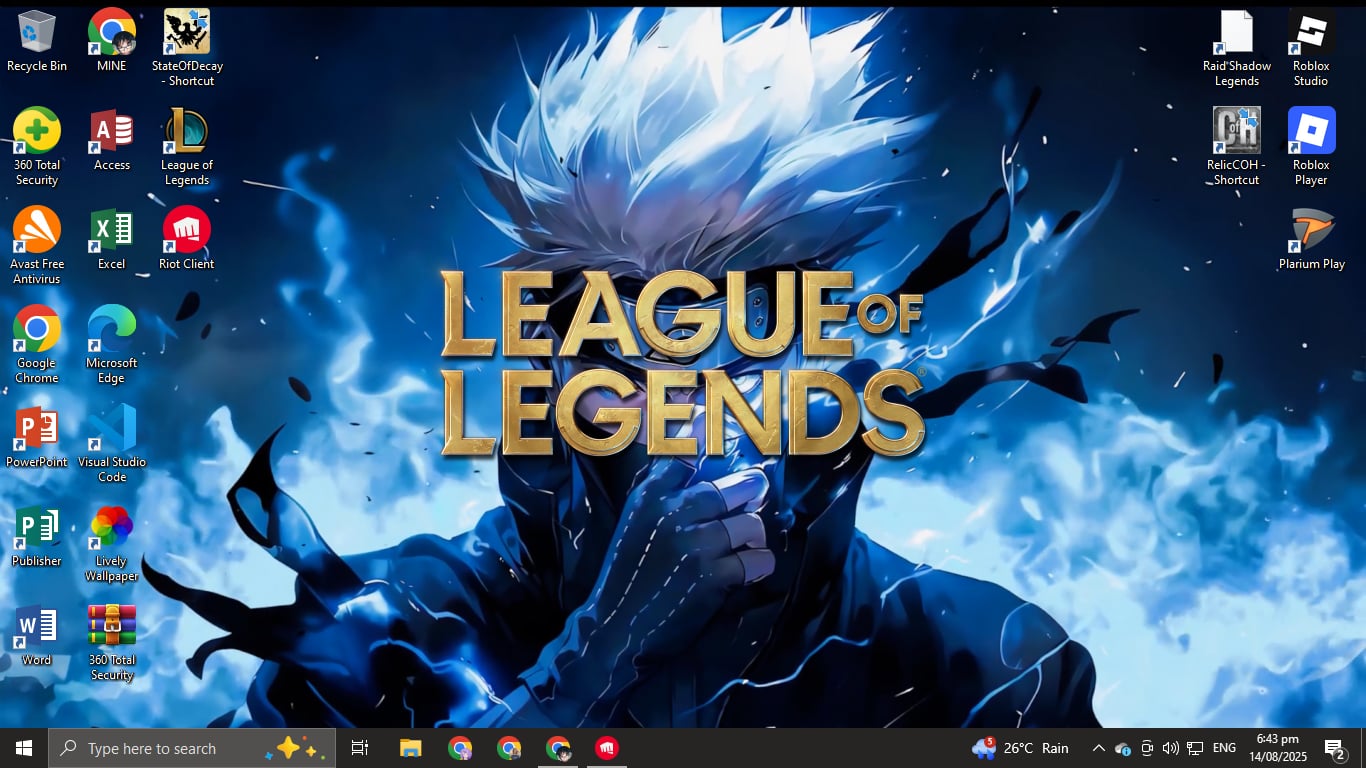
Task: Select the Microsoft Edge desktop shortcut
Action: pos(112,345)
